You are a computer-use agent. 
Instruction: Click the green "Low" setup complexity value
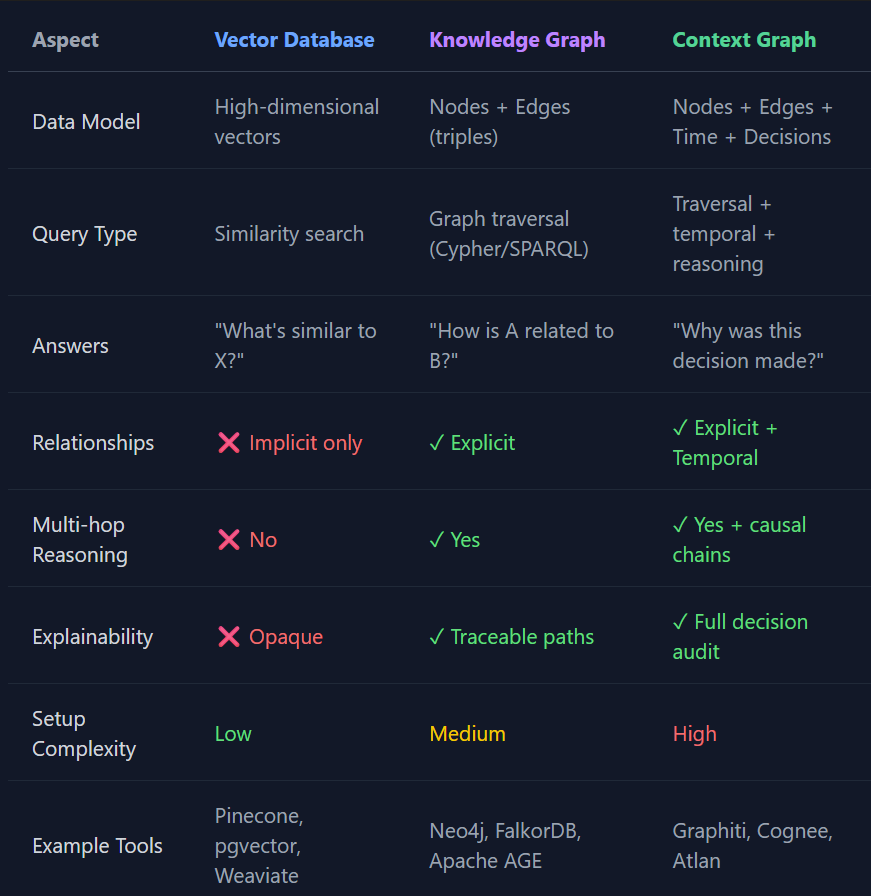point(233,734)
